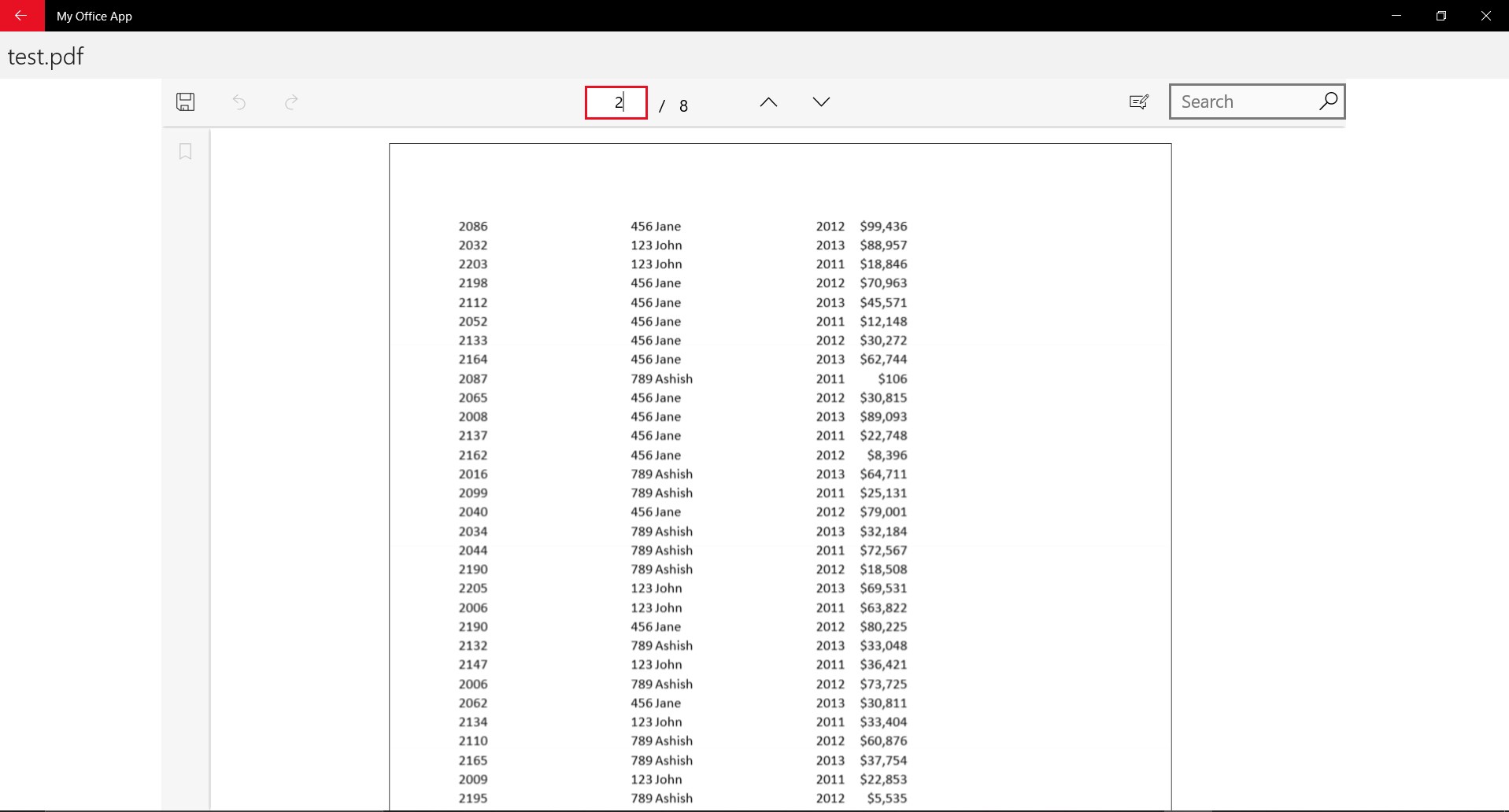Viewport: 1509px width, 812px height.
Task: Click the ID 2164
Action: (x=473, y=359)
